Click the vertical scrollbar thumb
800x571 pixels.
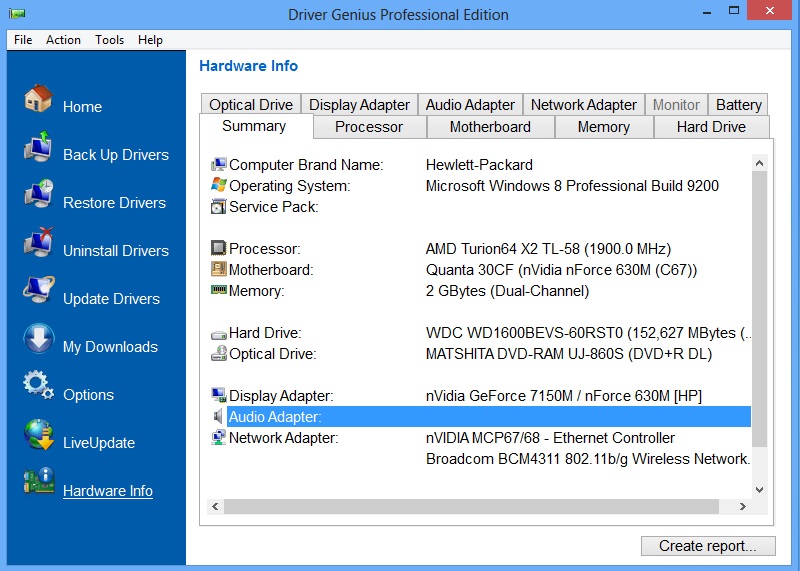[x=759, y=309]
